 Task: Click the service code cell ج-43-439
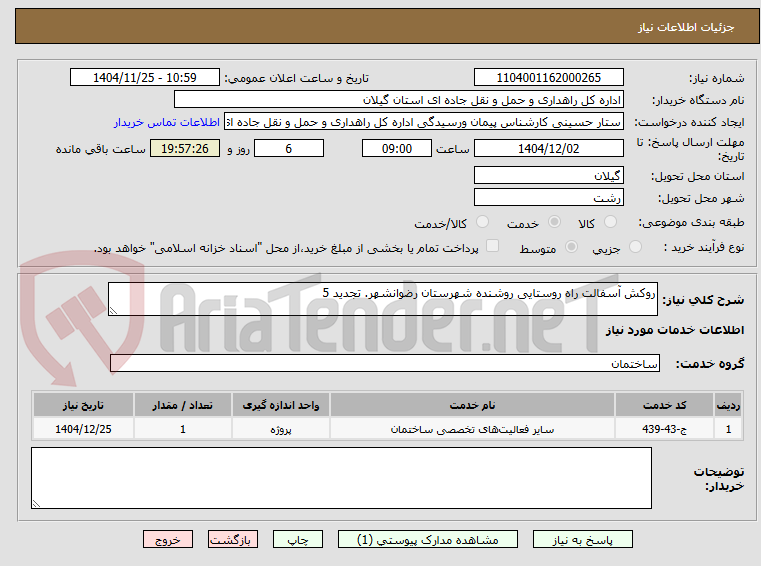pos(664,429)
